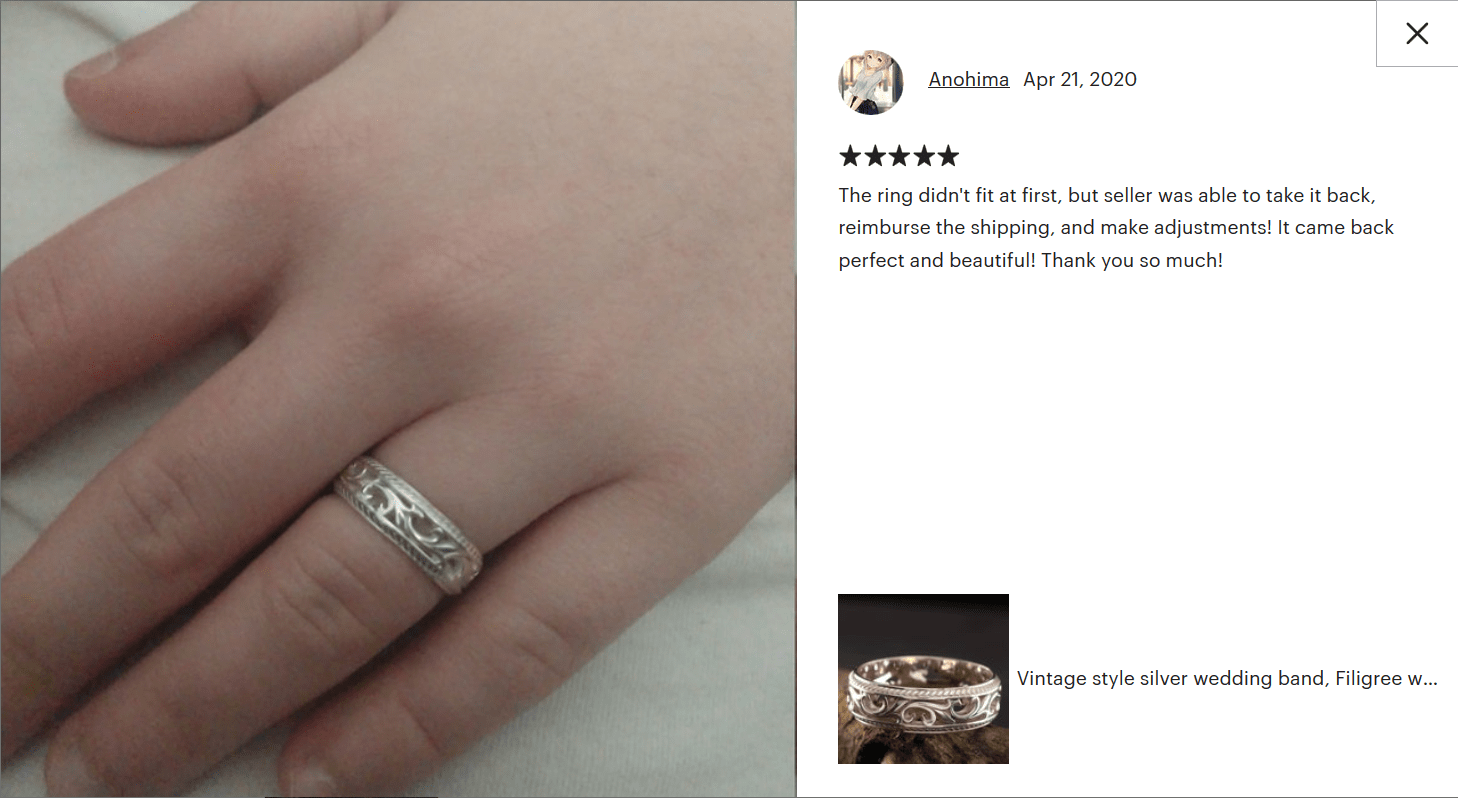Click the silver ring on the finger
Viewport: 1458px width, 798px height.
[x=407, y=525]
